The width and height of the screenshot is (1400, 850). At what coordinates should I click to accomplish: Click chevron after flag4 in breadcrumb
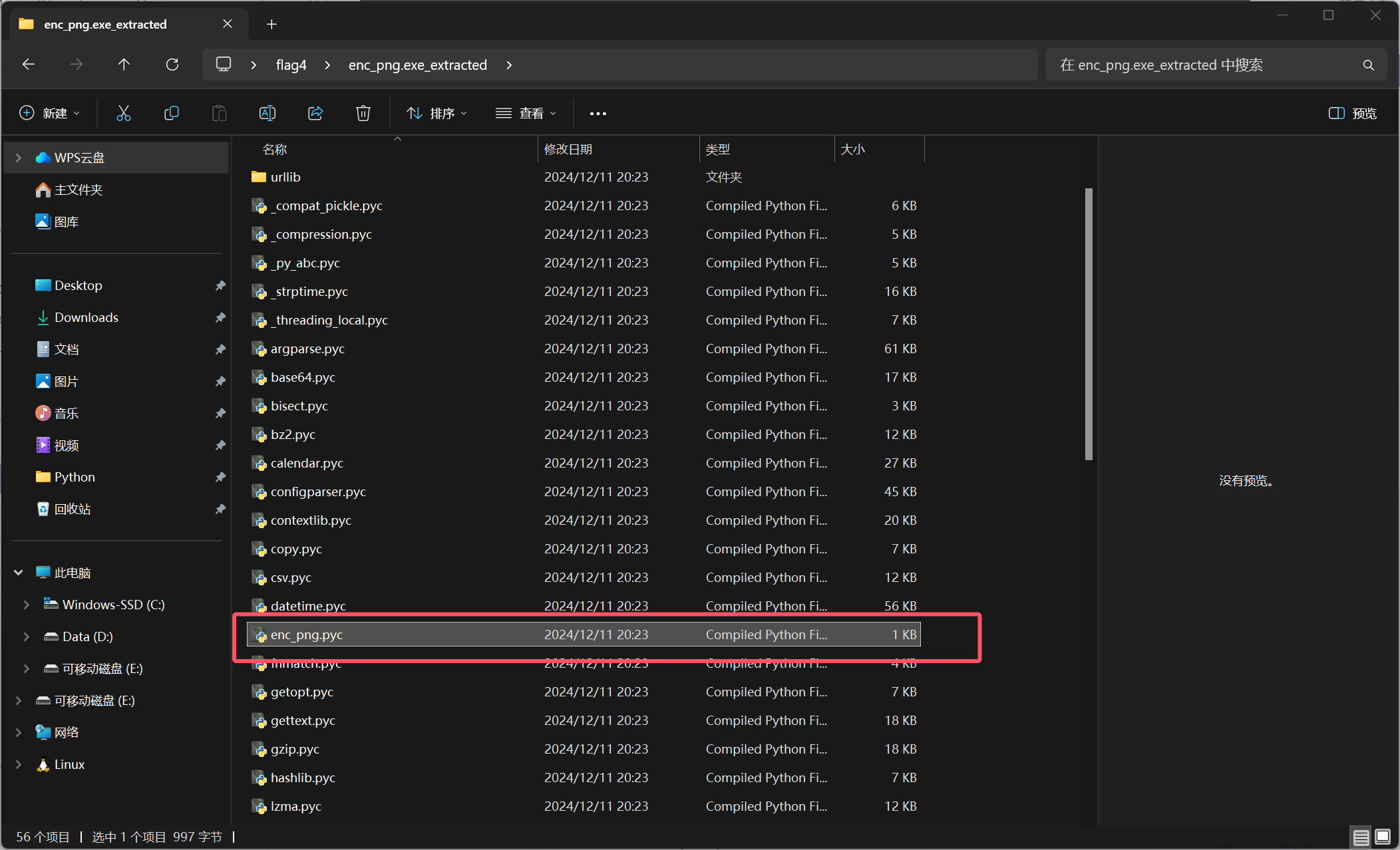pyautogui.click(x=327, y=65)
